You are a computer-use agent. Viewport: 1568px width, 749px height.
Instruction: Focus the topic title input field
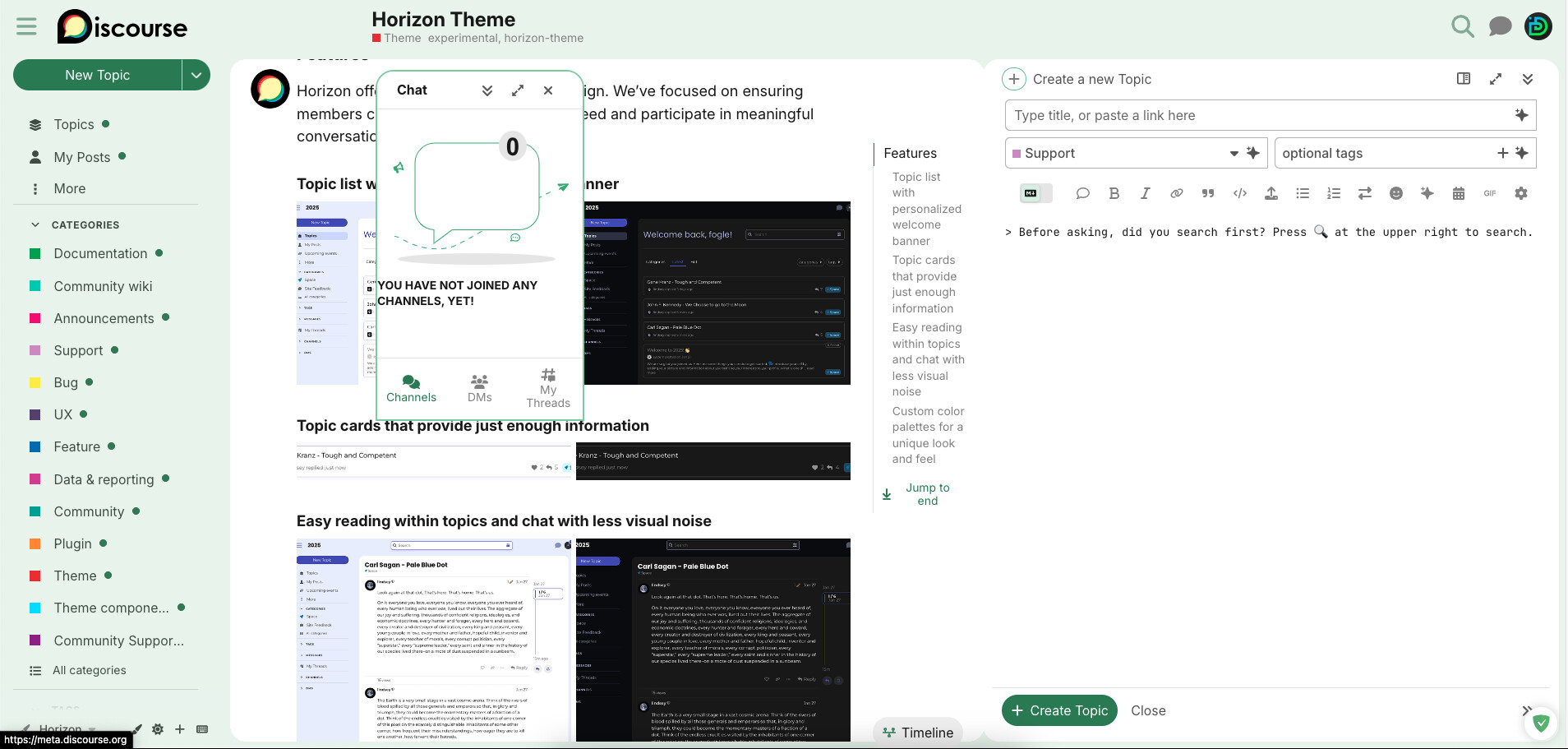[1257, 115]
